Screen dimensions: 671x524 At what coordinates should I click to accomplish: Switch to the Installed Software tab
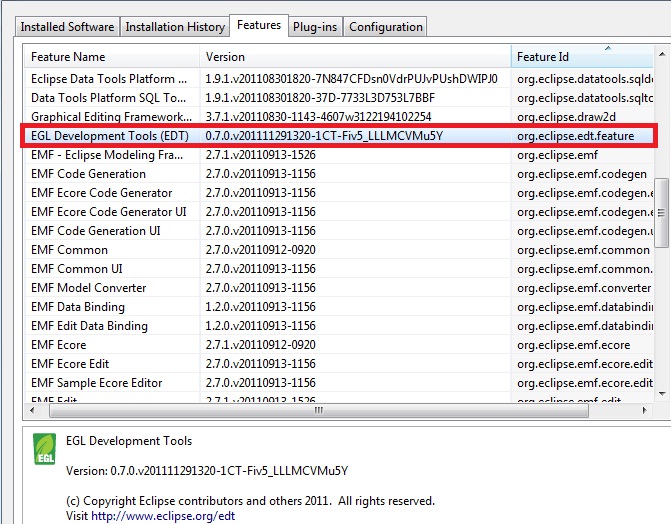point(67,27)
